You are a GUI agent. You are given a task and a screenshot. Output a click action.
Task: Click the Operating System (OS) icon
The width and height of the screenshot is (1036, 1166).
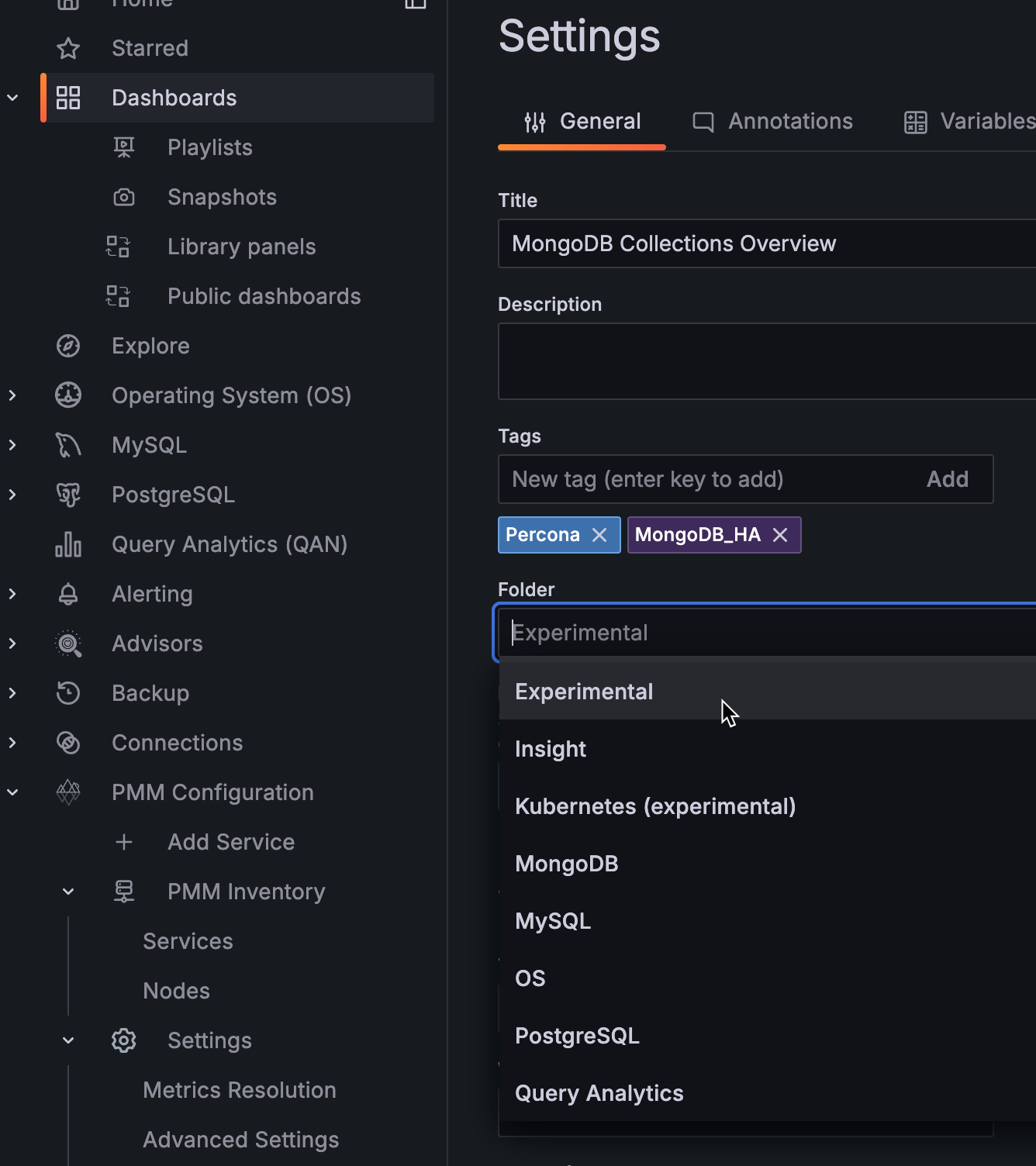[68, 395]
